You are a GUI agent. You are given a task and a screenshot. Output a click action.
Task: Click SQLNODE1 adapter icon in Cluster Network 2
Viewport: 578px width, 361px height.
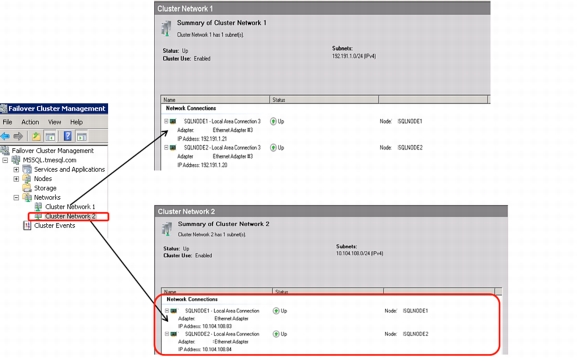point(174,310)
